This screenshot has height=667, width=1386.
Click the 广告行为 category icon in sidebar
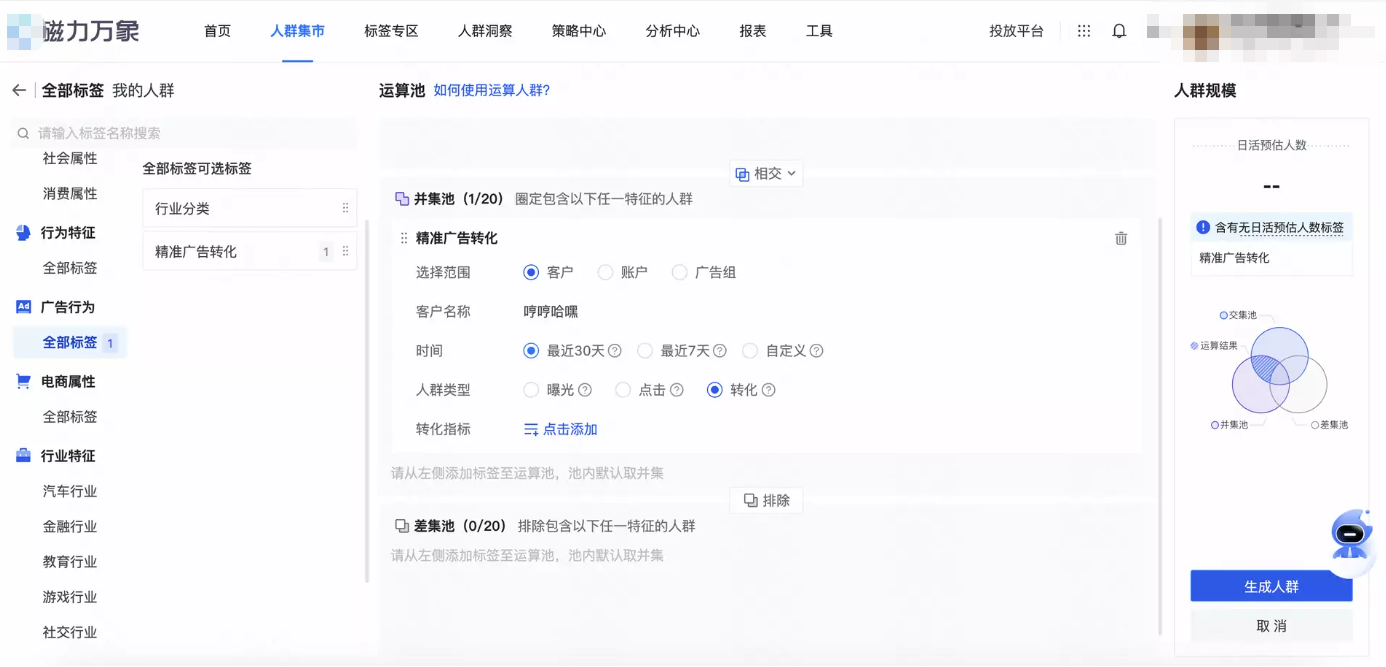click(x=24, y=307)
